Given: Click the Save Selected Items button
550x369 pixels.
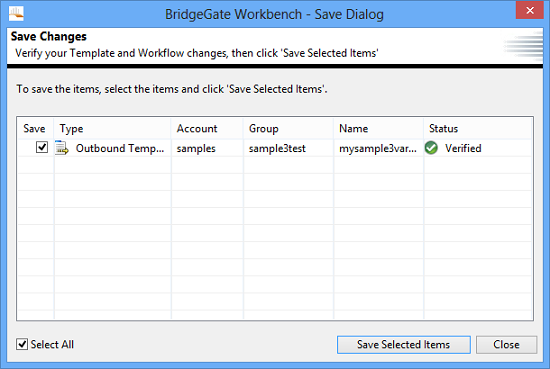Looking at the screenshot, I should (x=404, y=344).
